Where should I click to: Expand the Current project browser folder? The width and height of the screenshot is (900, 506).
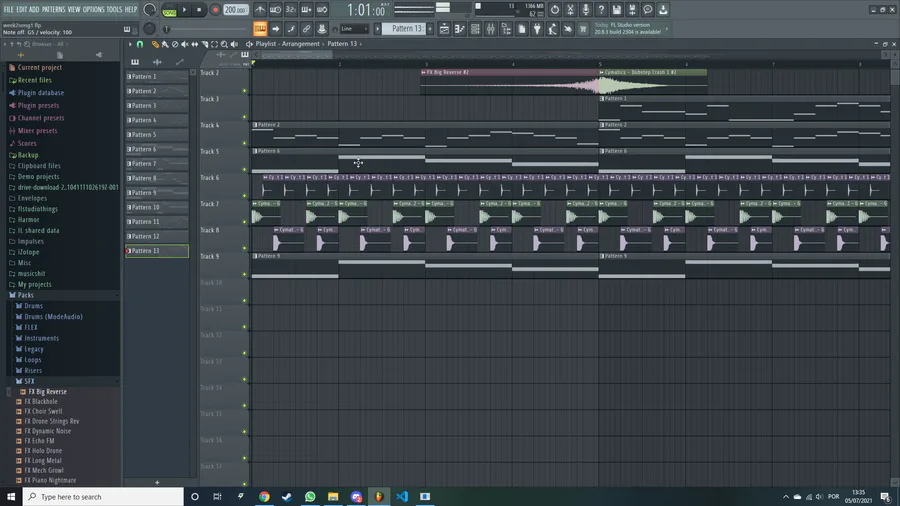(x=39, y=67)
